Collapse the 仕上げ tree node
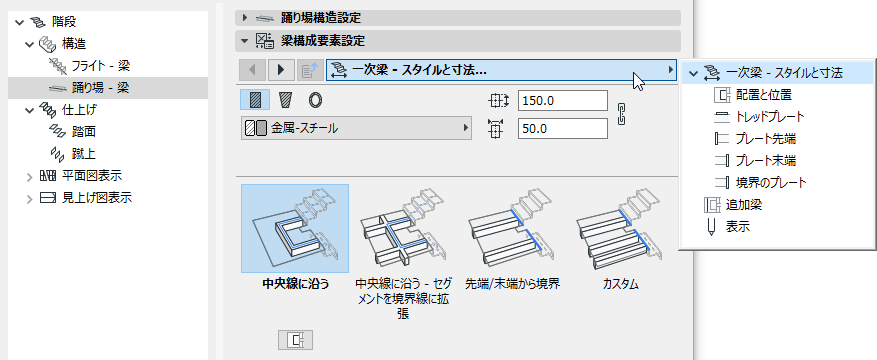 click(30, 110)
